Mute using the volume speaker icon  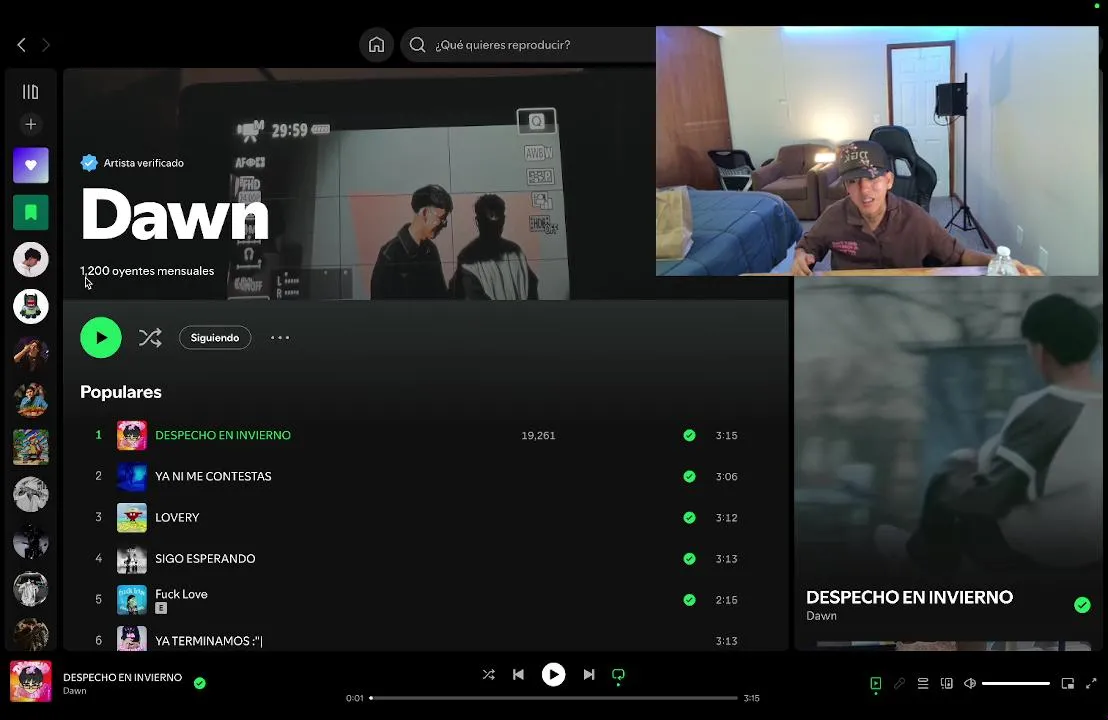tap(970, 683)
